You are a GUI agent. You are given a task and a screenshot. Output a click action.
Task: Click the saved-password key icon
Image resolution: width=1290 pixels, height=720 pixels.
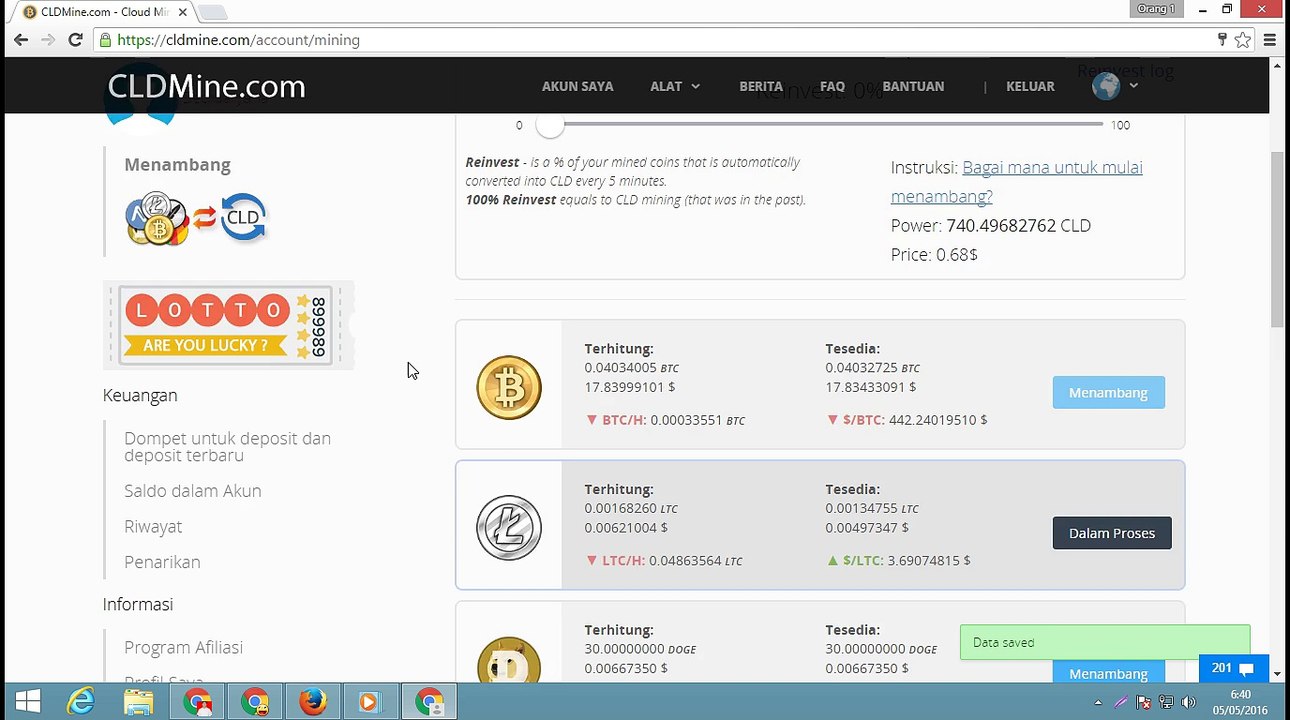click(1222, 40)
